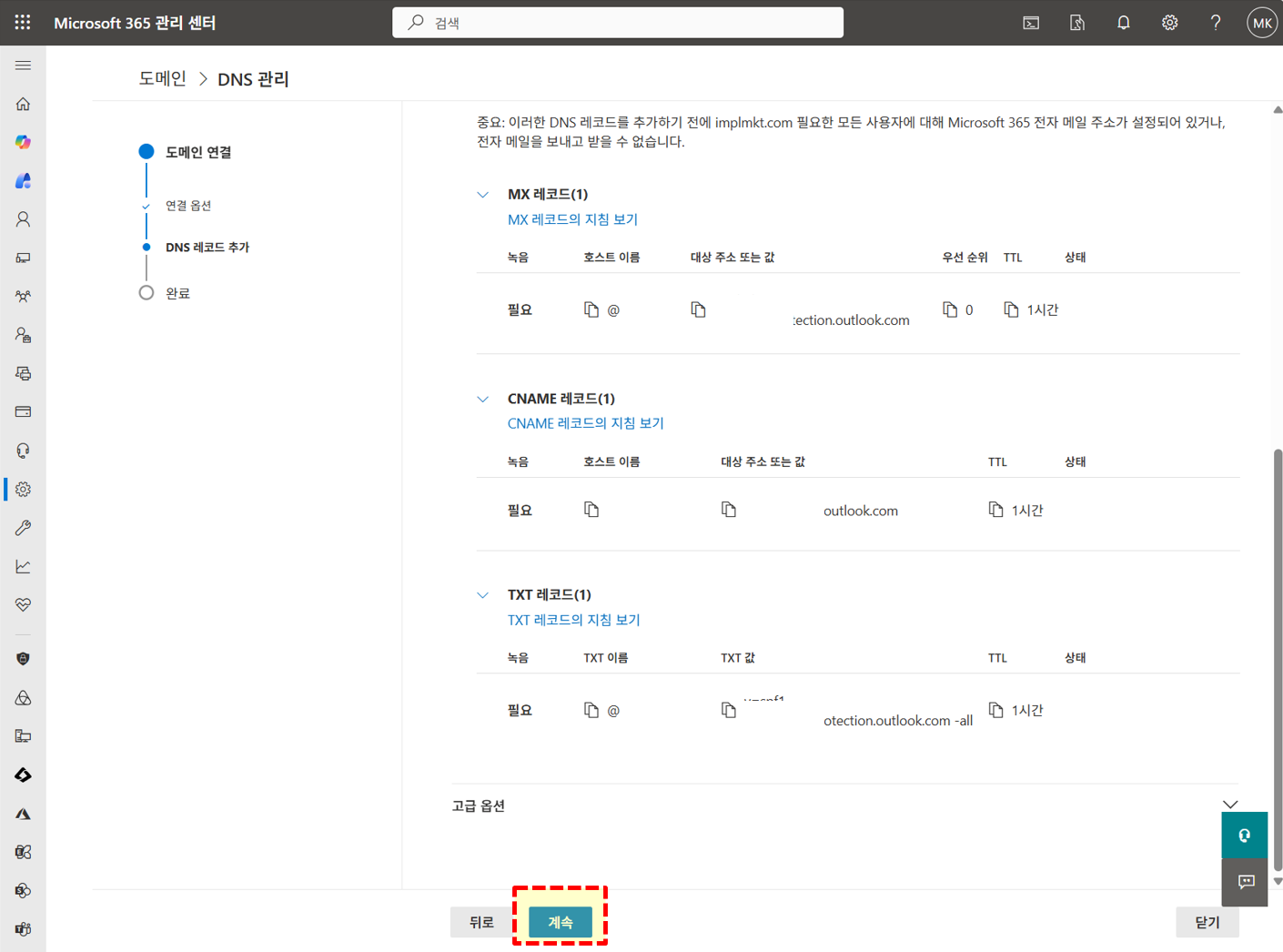The height and width of the screenshot is (952, 1283).
Task: Open the app launcher waffle icon
Action: pos(23,23)
